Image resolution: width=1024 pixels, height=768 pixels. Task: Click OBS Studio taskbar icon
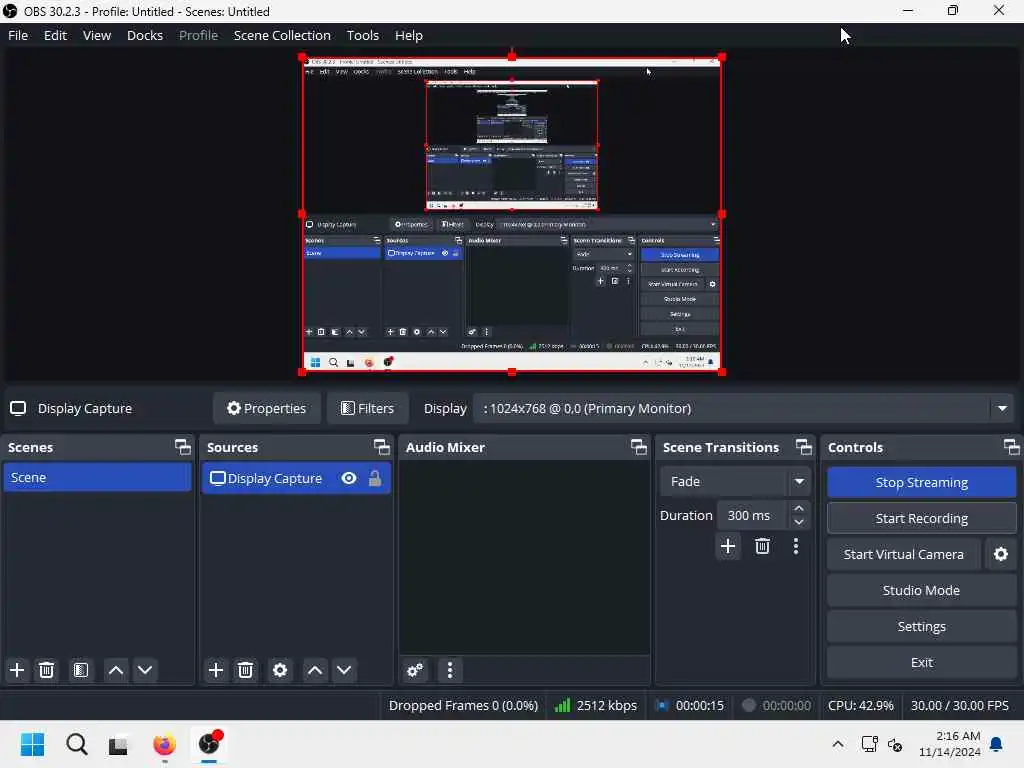[x=209, y=744]
